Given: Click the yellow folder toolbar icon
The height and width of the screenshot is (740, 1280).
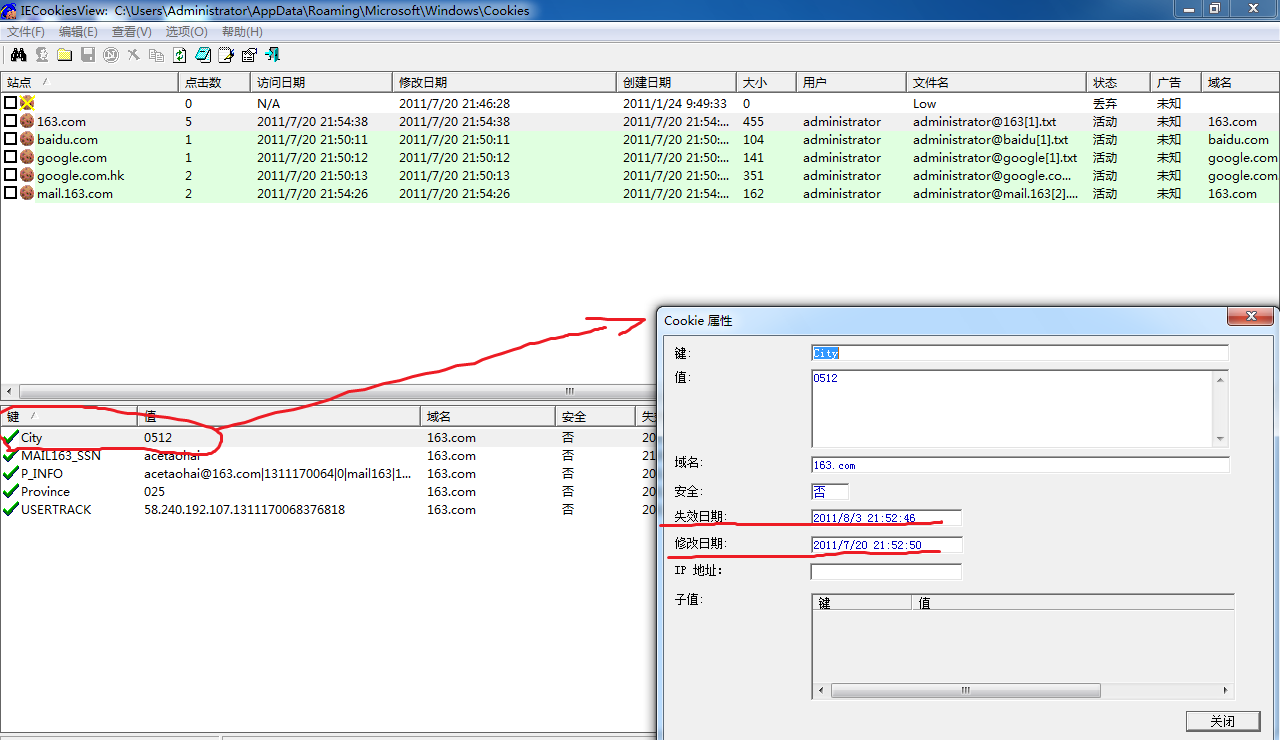Looking at the screenshot, I should [64, 55].
